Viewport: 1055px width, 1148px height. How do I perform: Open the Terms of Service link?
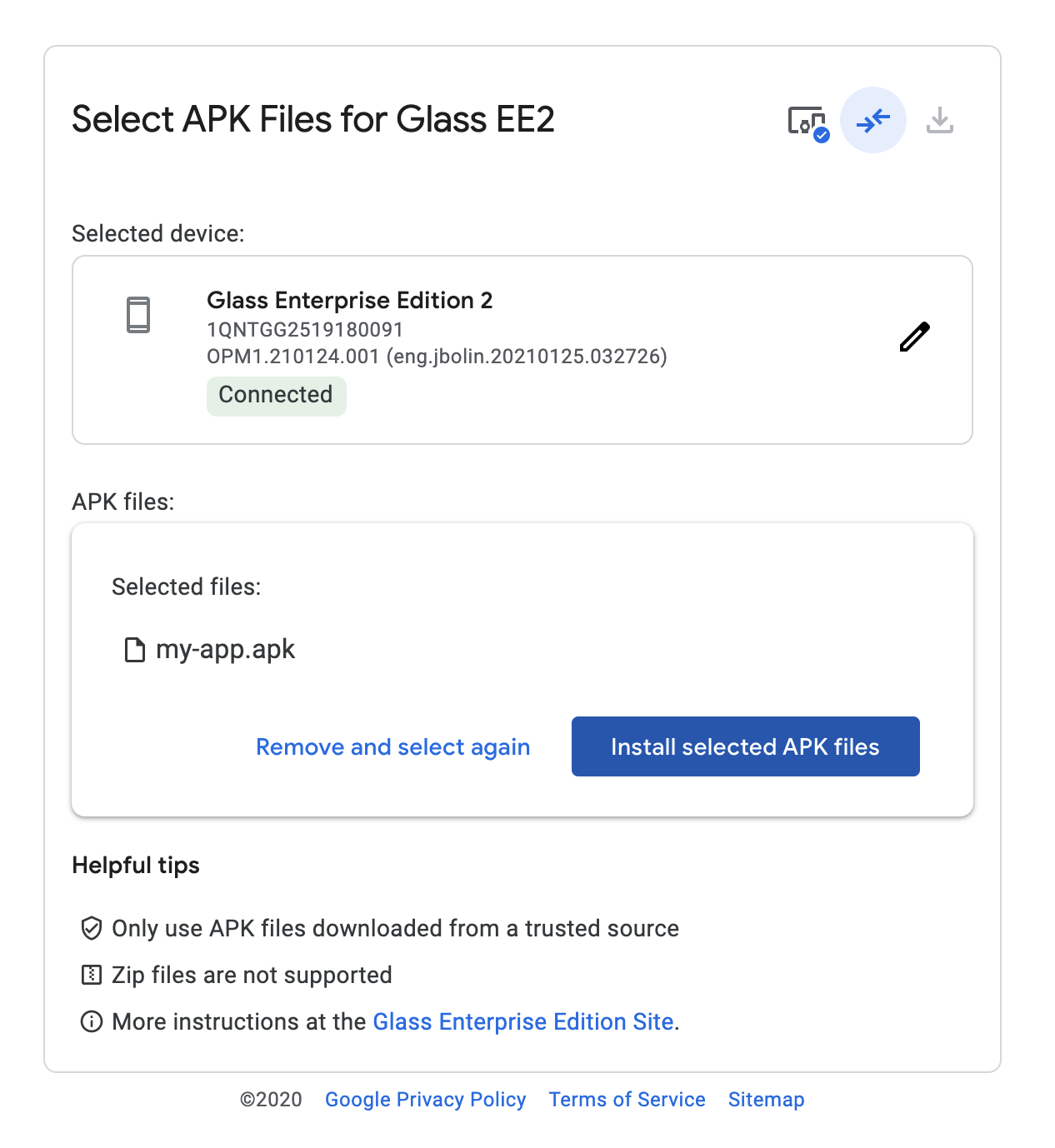627,1100
